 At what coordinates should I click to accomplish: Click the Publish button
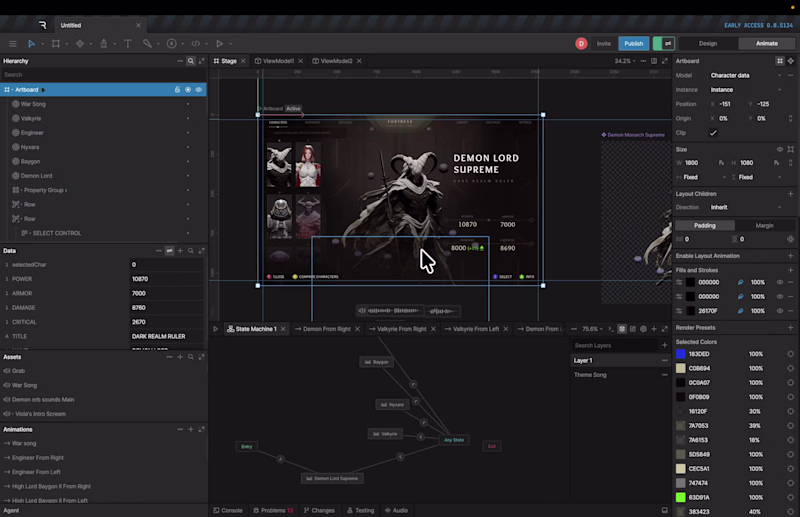click(x=634, y=43)
